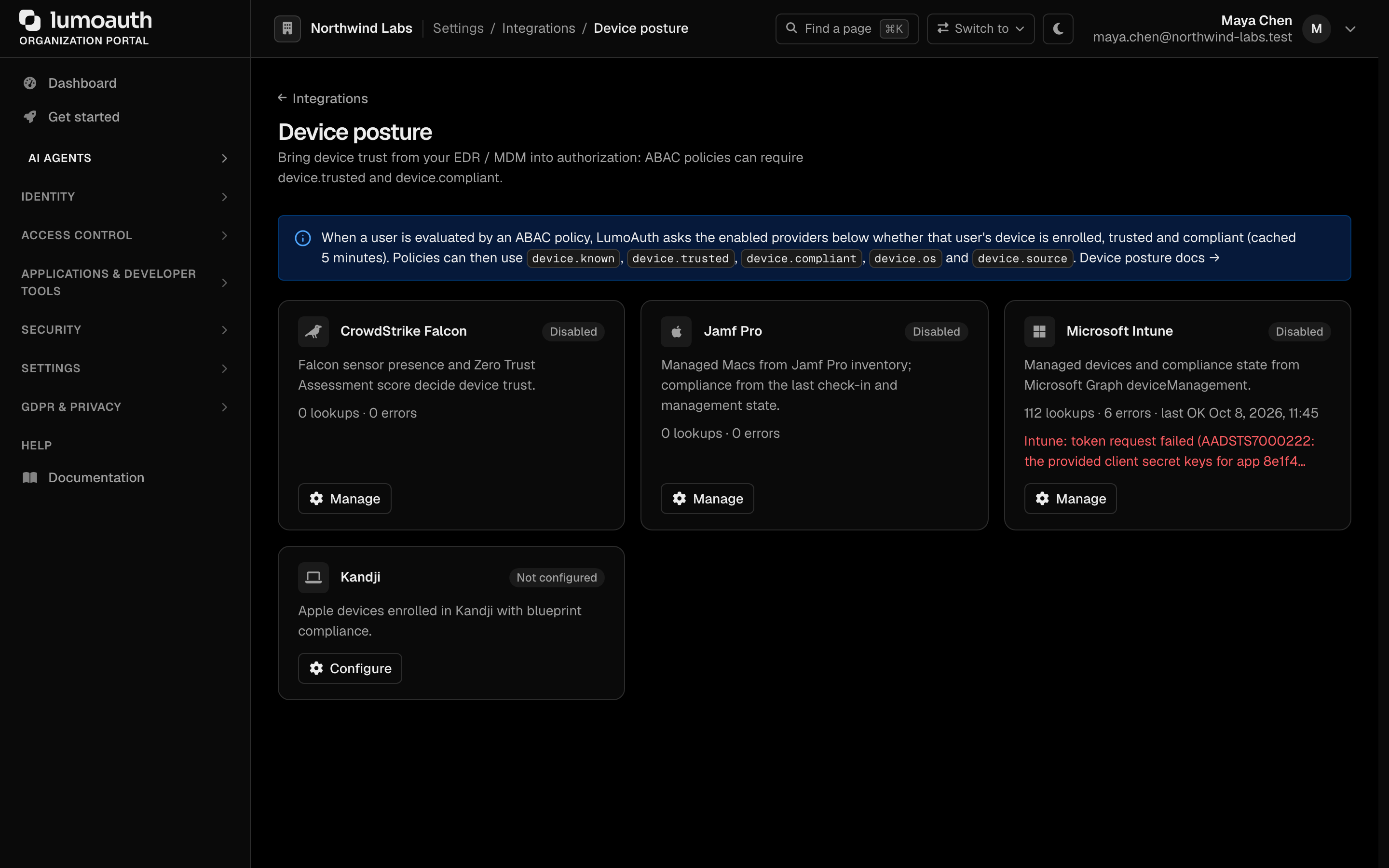Click the info icon in the blue banner

click(303, 238)
